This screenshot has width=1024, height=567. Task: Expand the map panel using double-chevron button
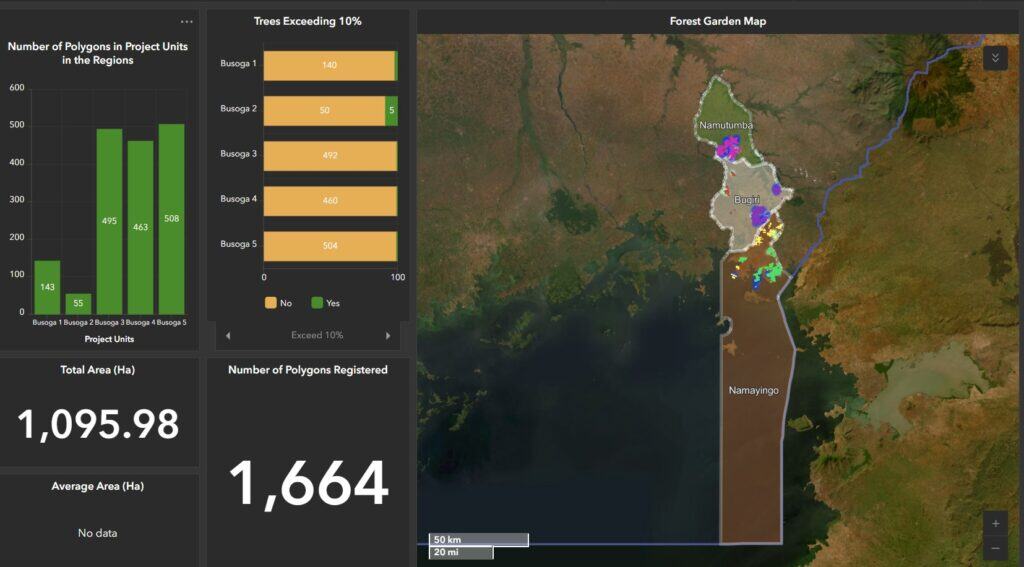[995, 58]
